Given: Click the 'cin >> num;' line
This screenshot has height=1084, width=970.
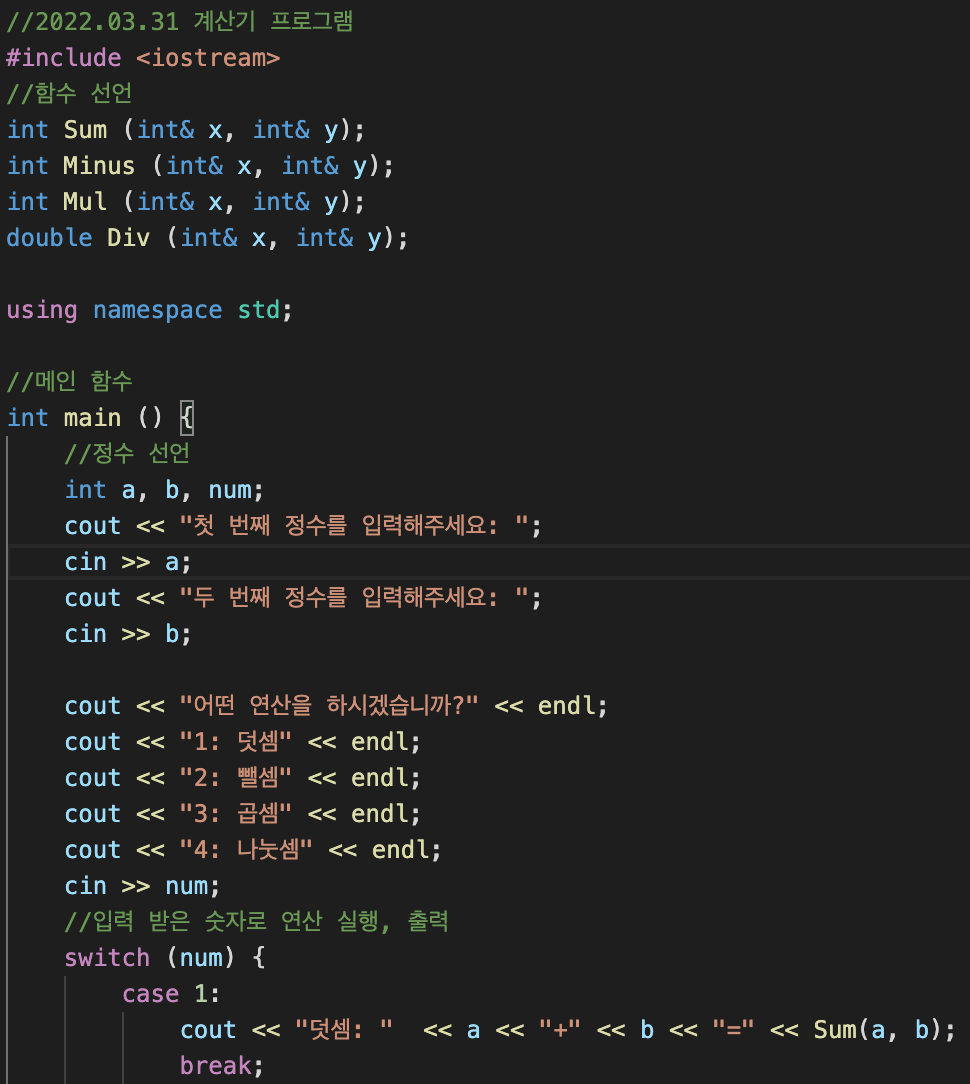Looking at the screenshot, I should tap(142, 886).
